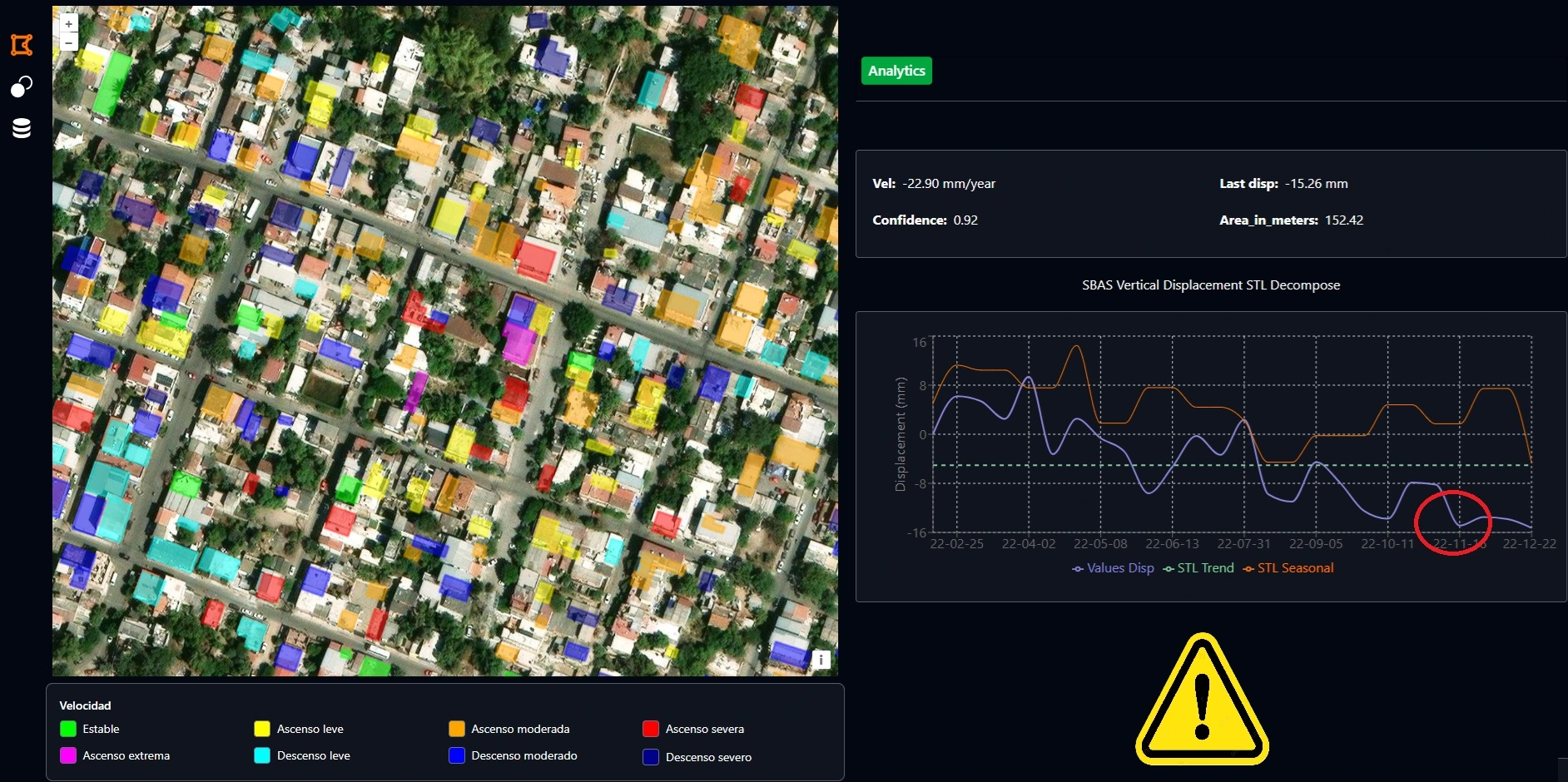
Task: Open the database stack icon
Action: 22,128
